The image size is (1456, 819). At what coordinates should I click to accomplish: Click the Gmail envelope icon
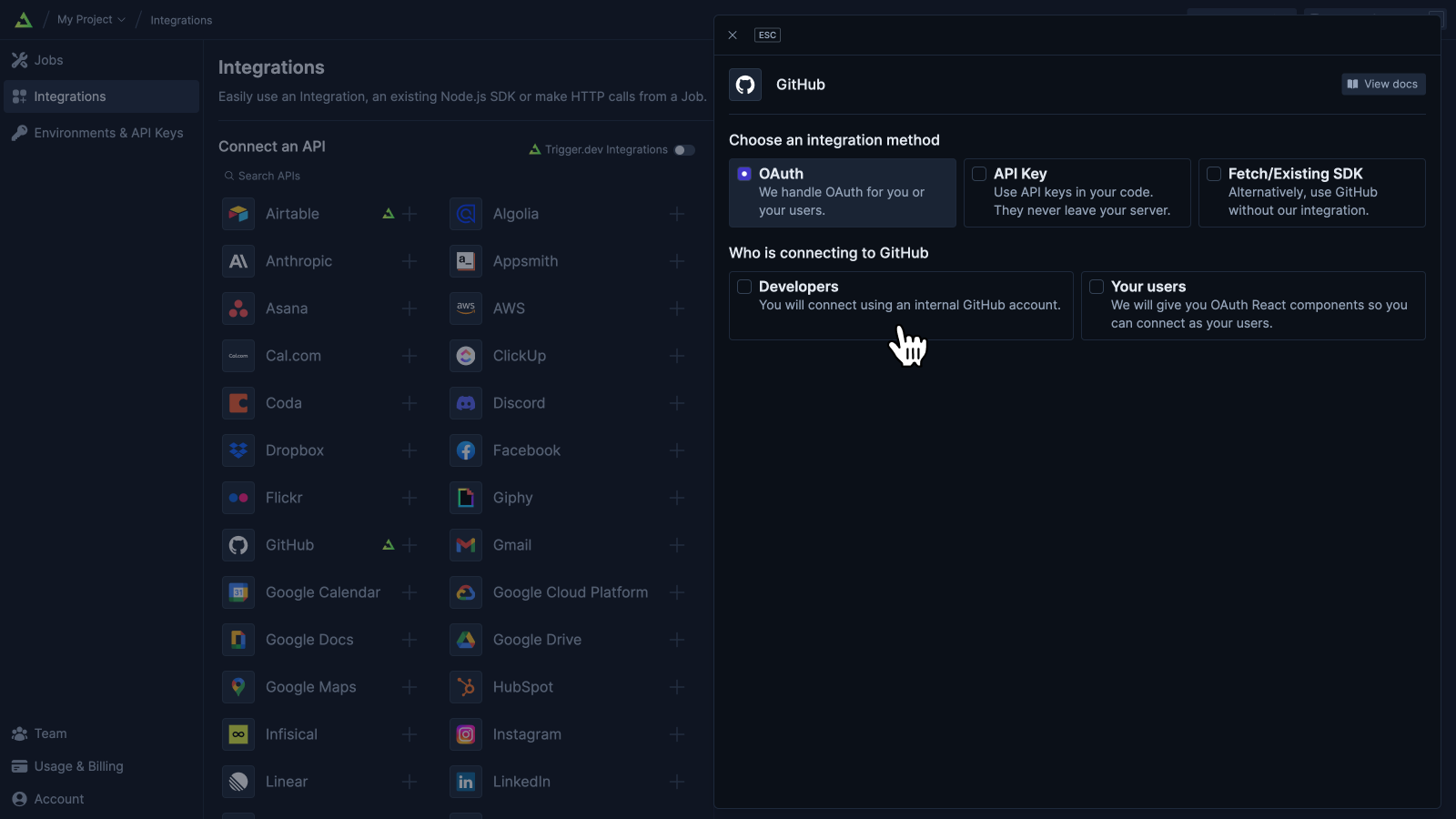coord(466,545)
